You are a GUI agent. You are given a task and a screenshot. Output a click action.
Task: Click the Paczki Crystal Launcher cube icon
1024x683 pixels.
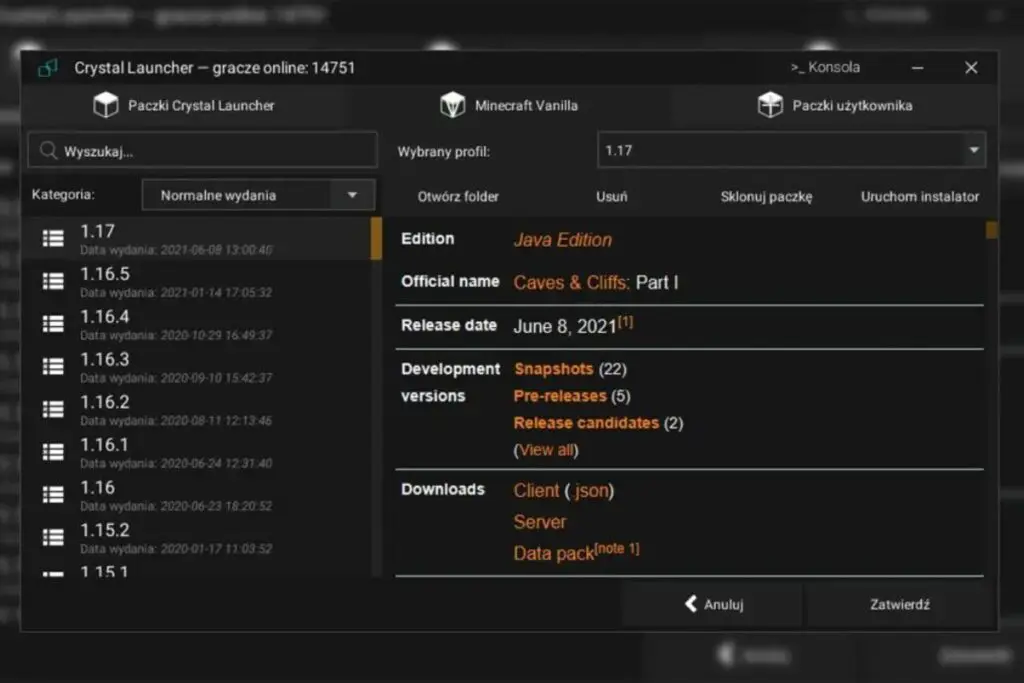point(106,104)
